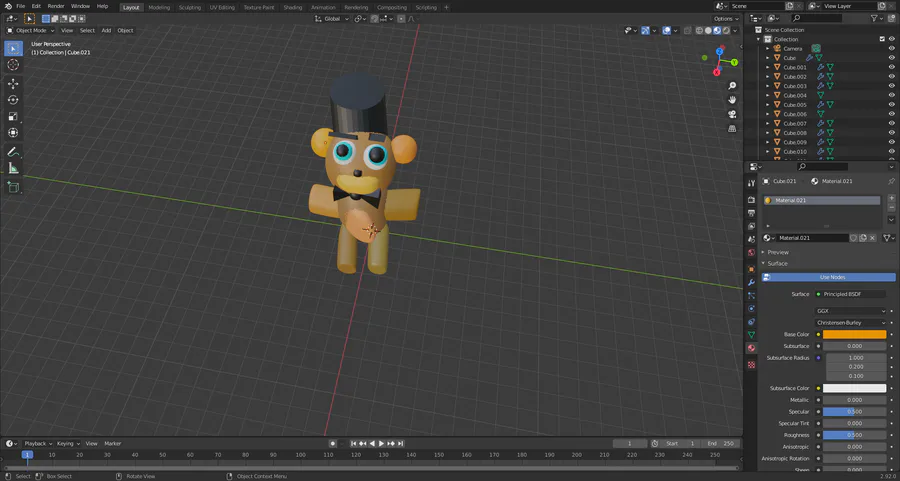Image resolution: width=900 pixels, height=481 pixels.
Task: Click the white Subsurface Color swatch
Action: tap(855, 389)
